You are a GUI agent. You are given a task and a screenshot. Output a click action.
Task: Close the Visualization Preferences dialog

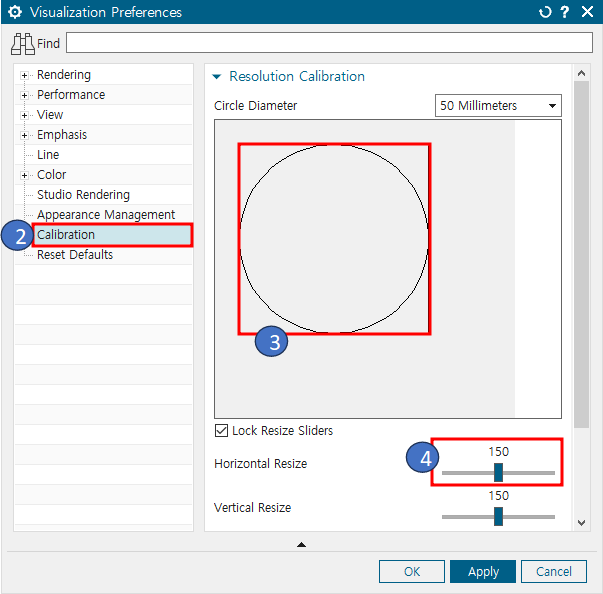click(586, 13)
